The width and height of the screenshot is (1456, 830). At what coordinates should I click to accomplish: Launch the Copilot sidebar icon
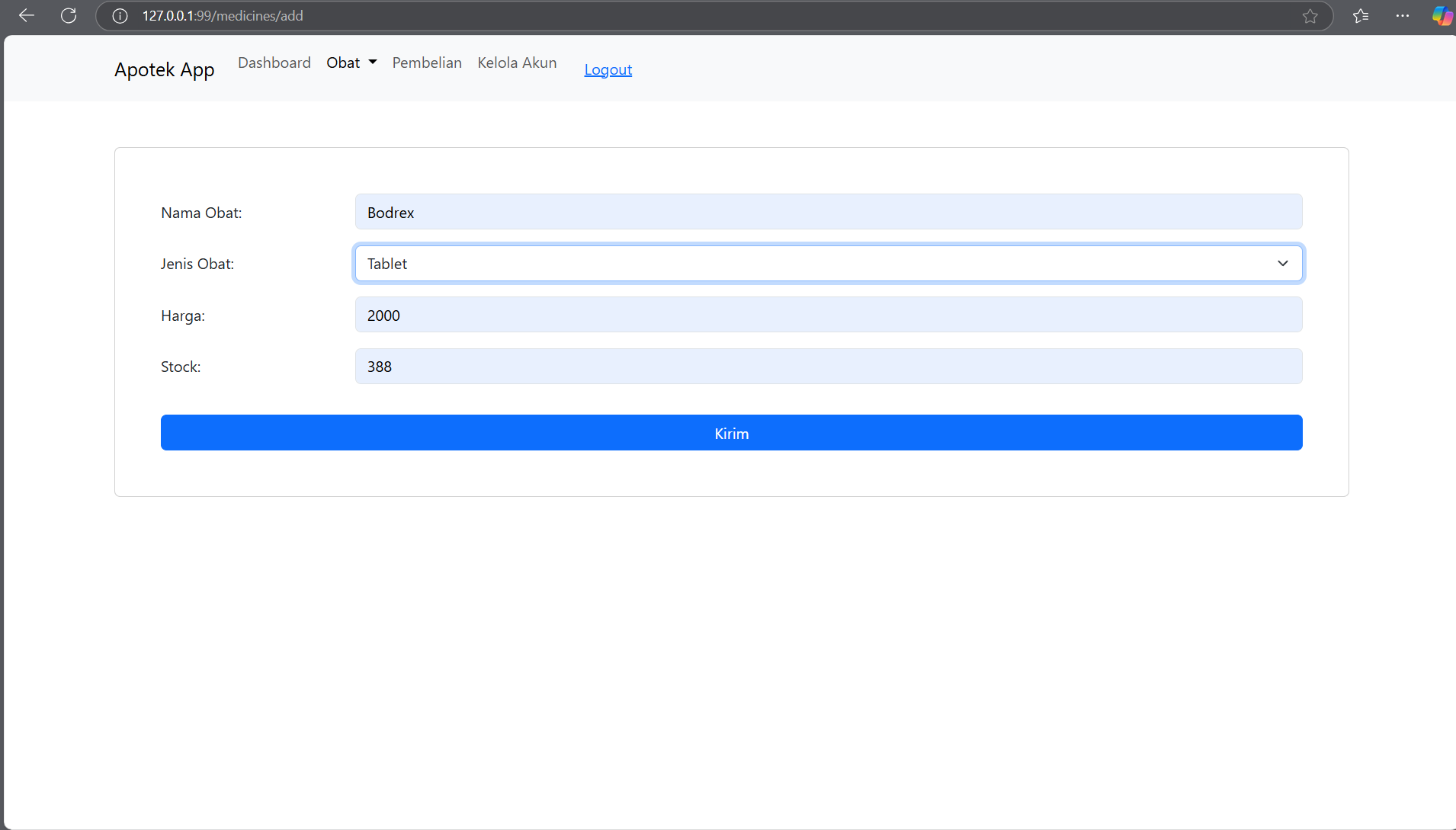pyautogui.click(x=1441, y=16)
